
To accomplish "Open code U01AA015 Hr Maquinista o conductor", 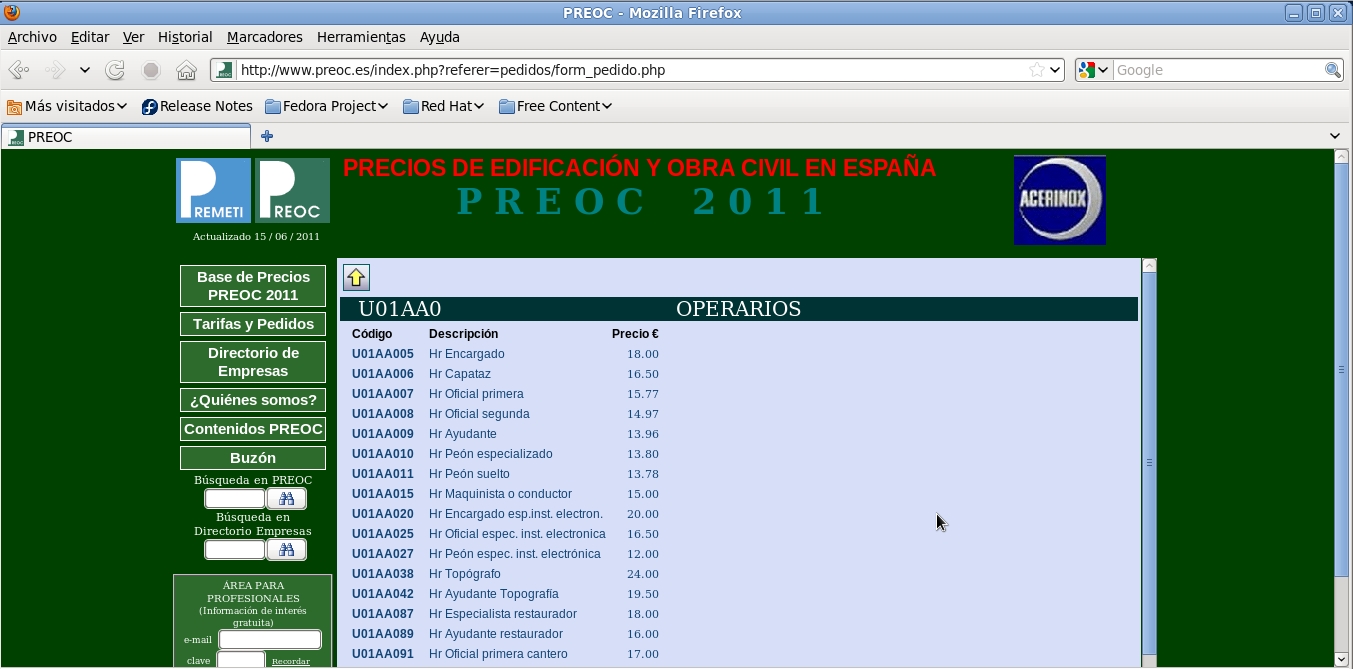I will coord(383,494).
